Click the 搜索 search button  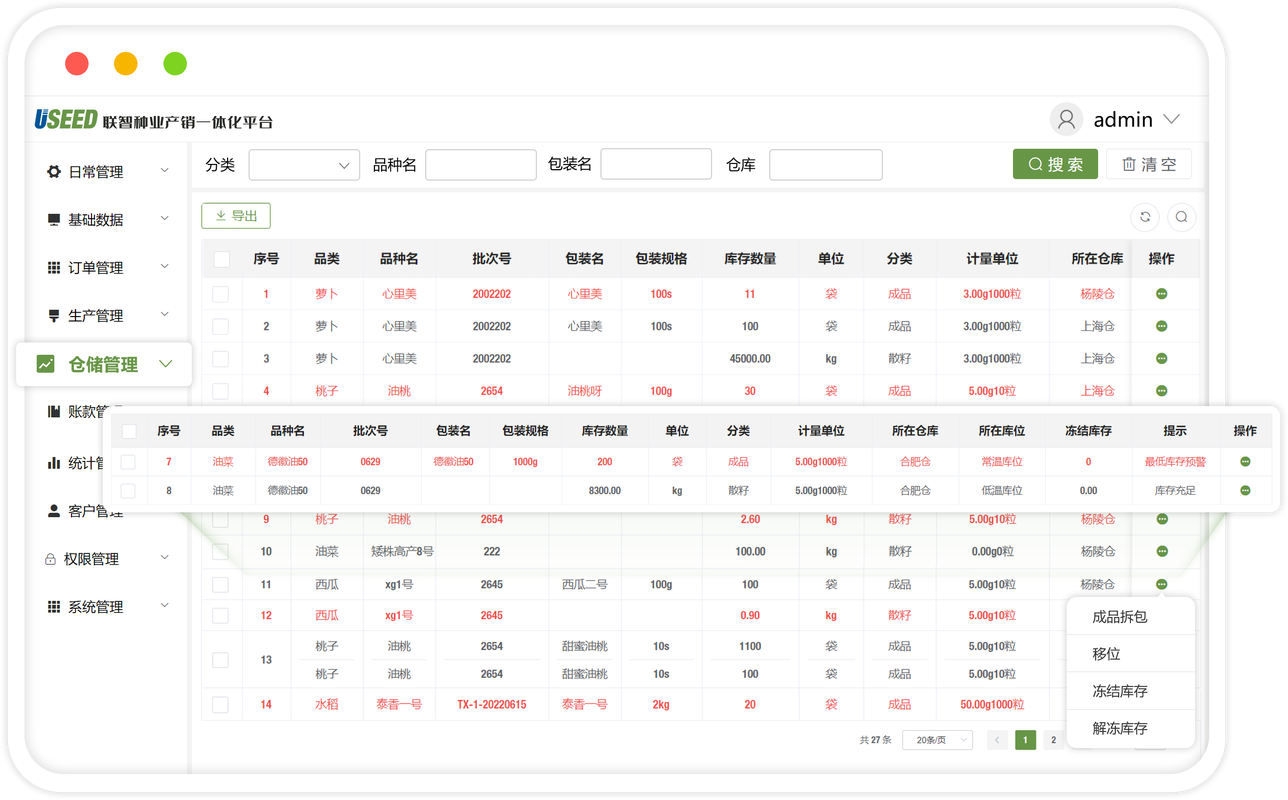click(x=1055, y=163)
